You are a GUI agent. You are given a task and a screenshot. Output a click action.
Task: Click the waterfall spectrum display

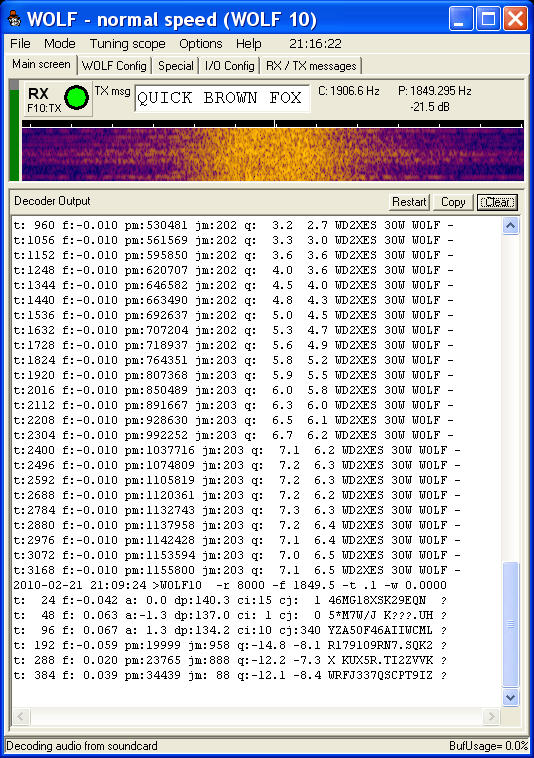[273, 154]
